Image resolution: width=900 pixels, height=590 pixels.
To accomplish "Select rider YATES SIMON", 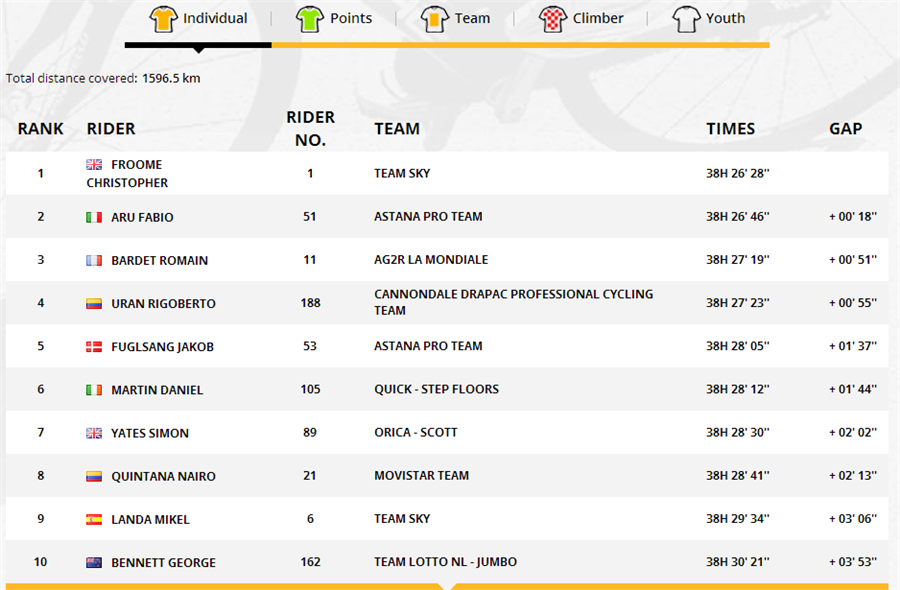I will coord(150,433).
